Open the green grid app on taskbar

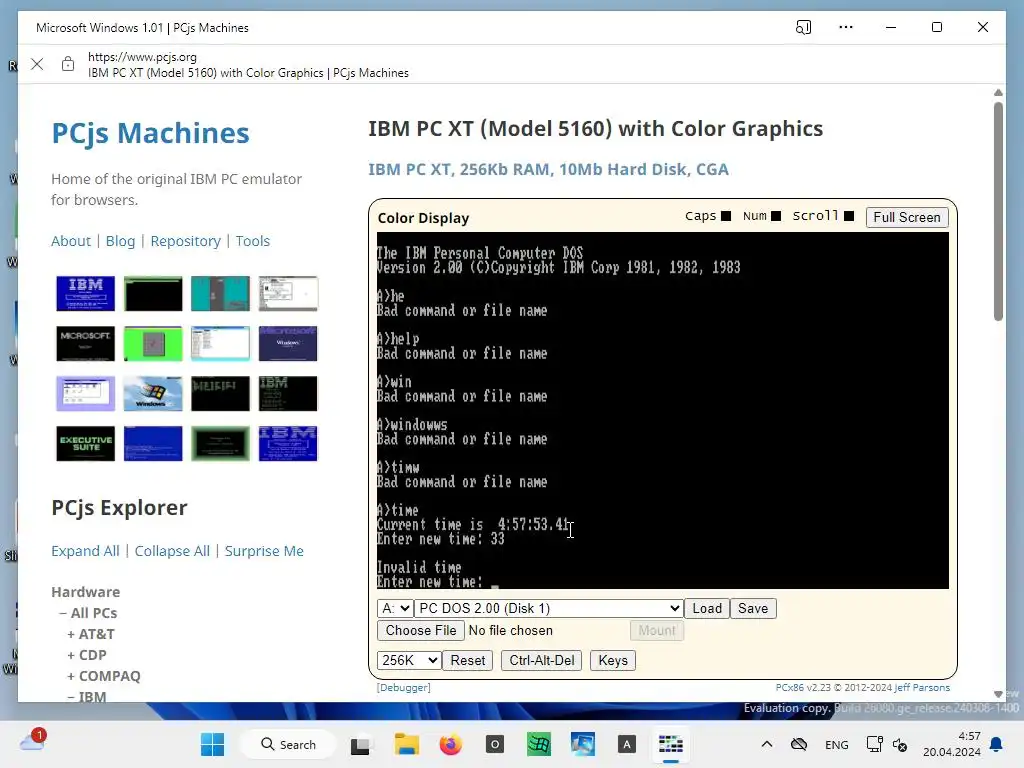[x=539, y=744]
